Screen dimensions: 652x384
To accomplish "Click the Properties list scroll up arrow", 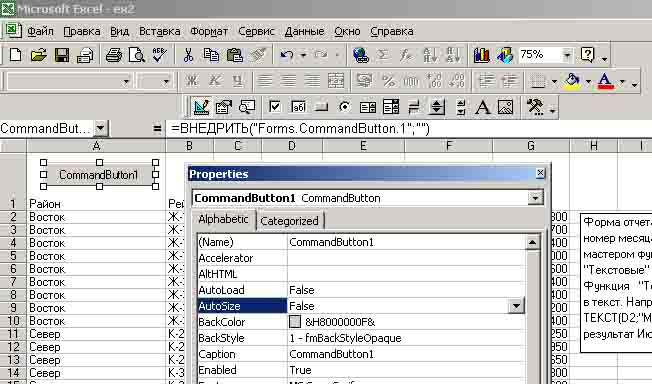I will 533,242.
